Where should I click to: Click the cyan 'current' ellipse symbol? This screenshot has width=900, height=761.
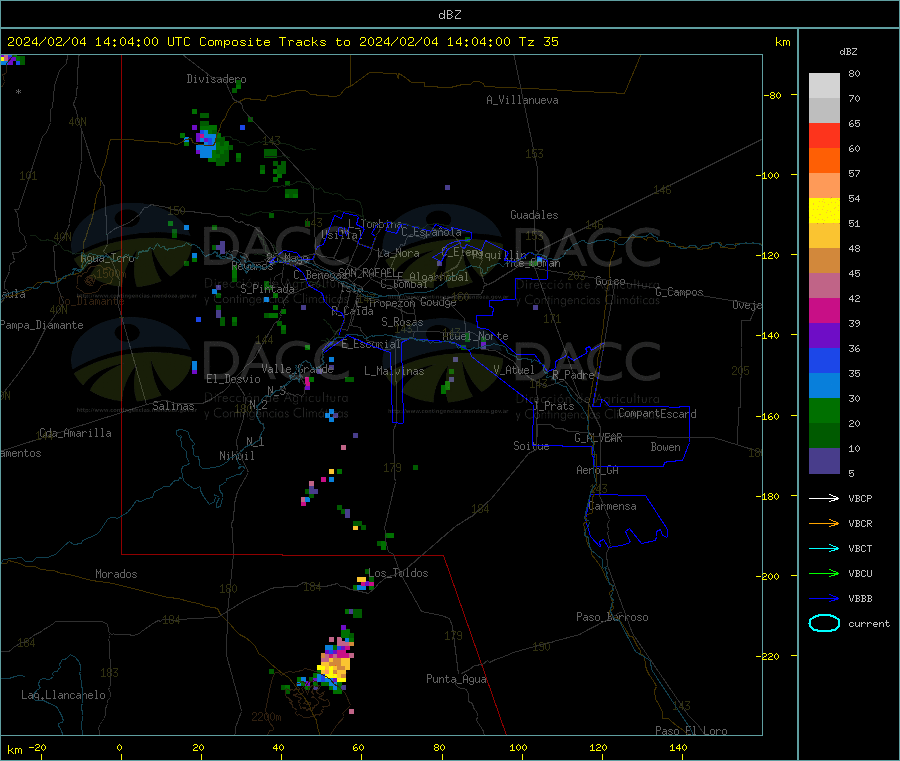pos(824,623)
